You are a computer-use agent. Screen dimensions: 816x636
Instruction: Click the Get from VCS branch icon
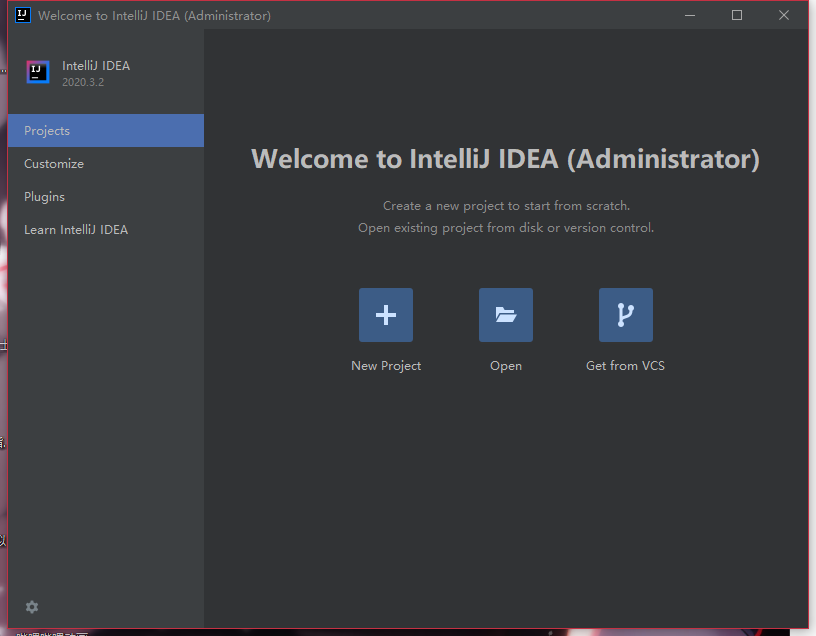pyautogui.click(x=626, y=315)
